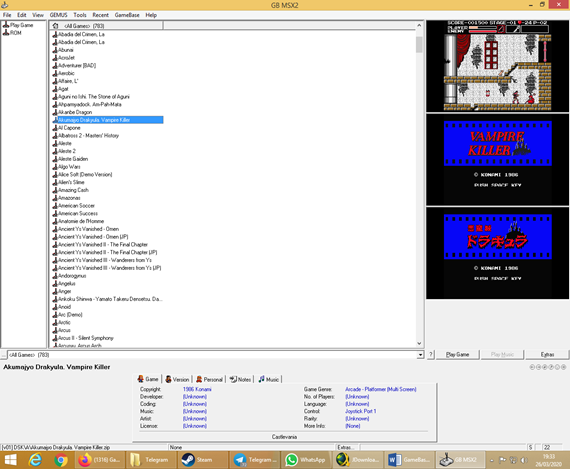The height and width of the screenshot is (469, 570).
Task: Select ROM in the left panel
Action: [x=16, y=33]
